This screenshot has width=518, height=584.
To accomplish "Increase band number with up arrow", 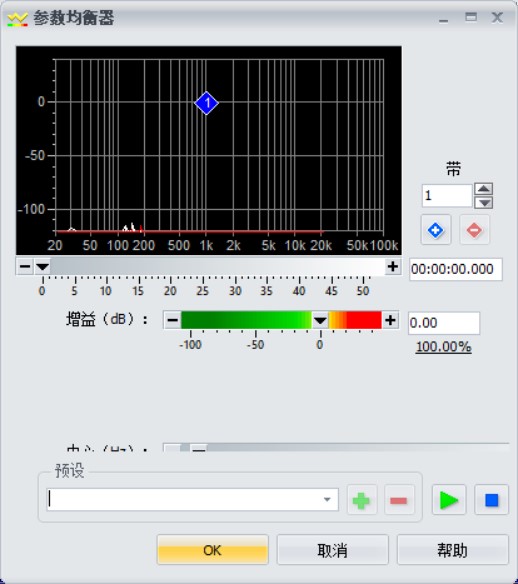I will click(x=484, y=189).
